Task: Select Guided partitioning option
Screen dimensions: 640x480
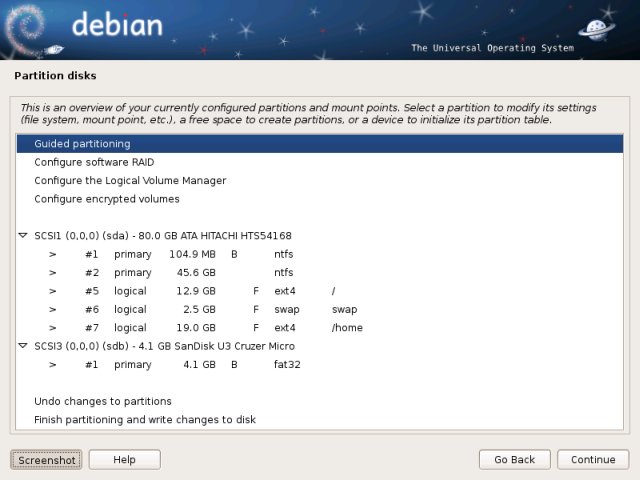Action: [x=82, y=144]
